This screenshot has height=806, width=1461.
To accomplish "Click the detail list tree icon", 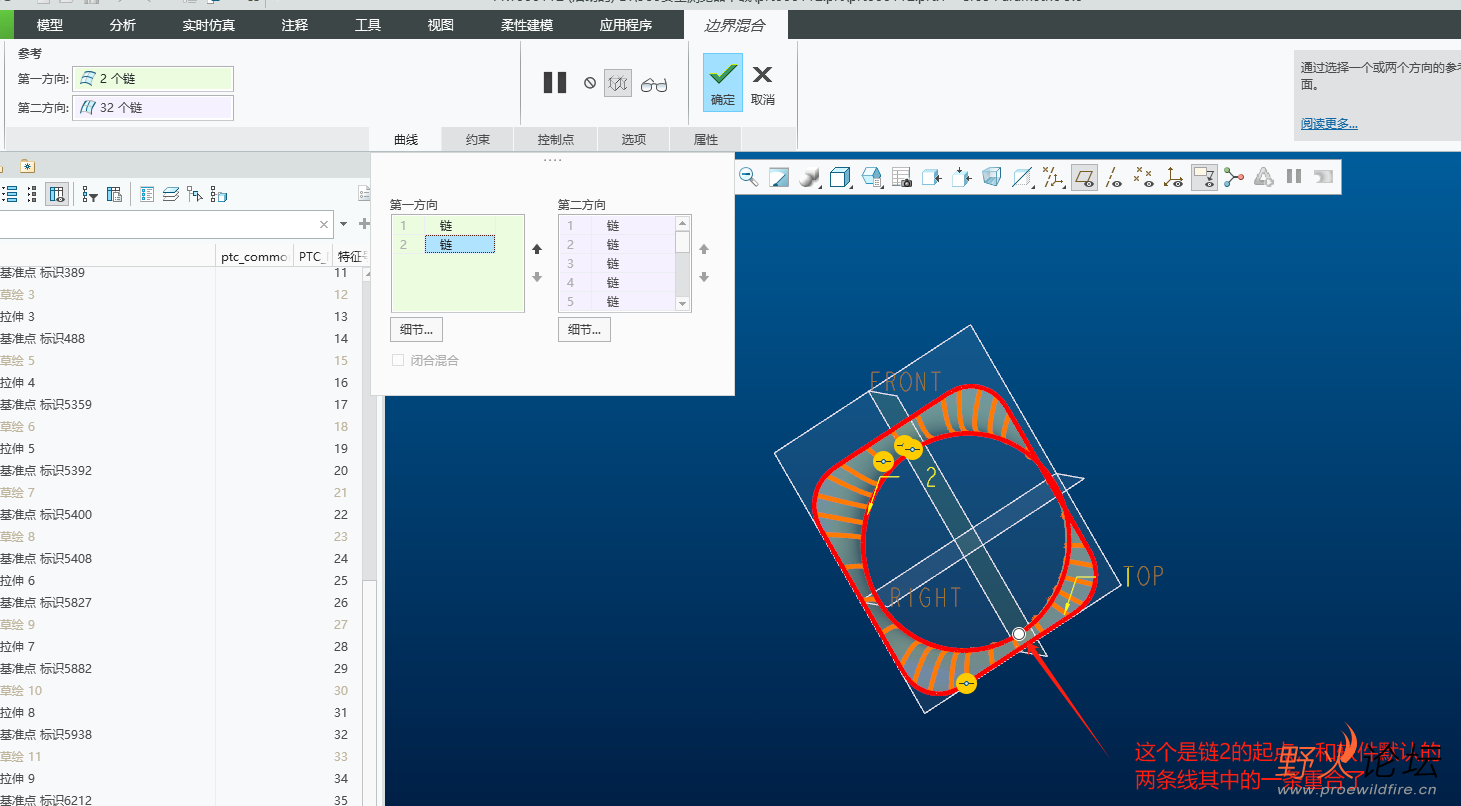I will click(x=147, y=194).
